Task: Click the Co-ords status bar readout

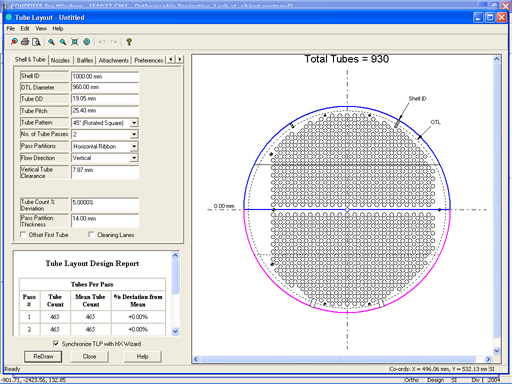Action: [x=438, y=369]
